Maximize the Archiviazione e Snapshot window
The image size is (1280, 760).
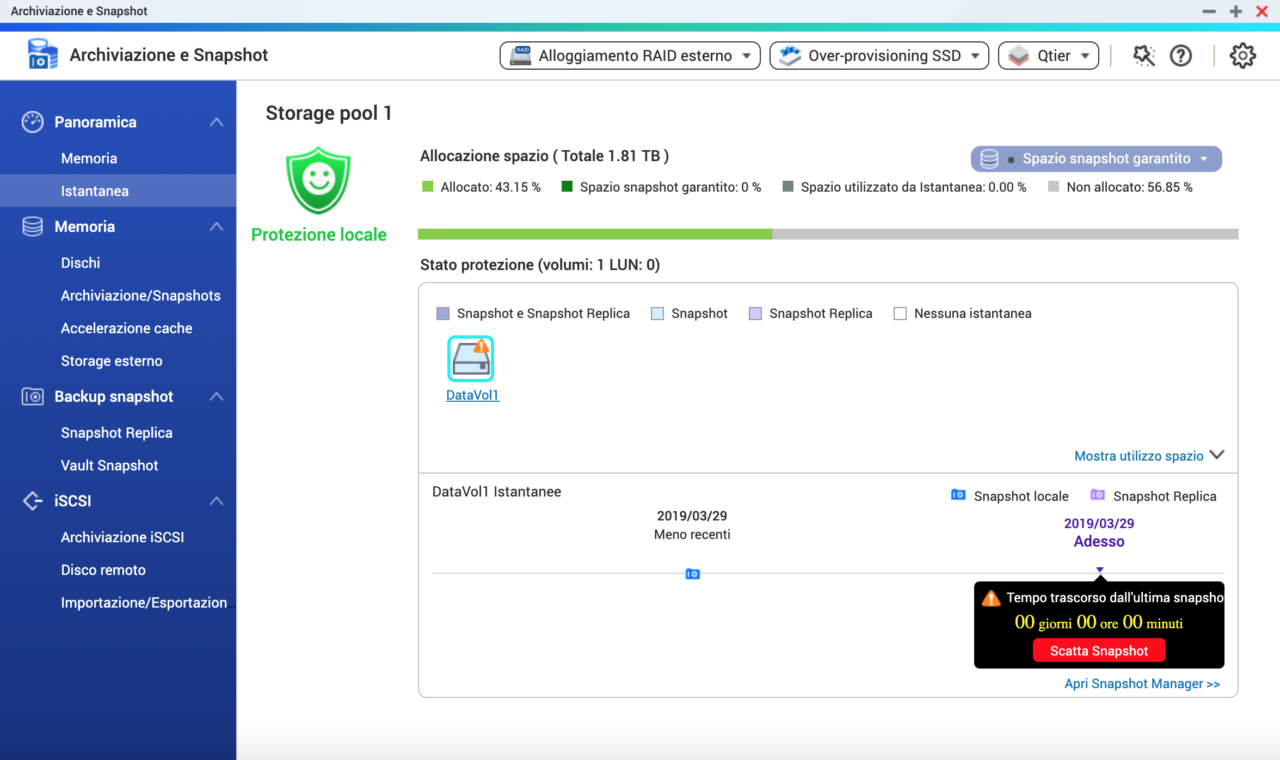click(x=1236, y=11)
